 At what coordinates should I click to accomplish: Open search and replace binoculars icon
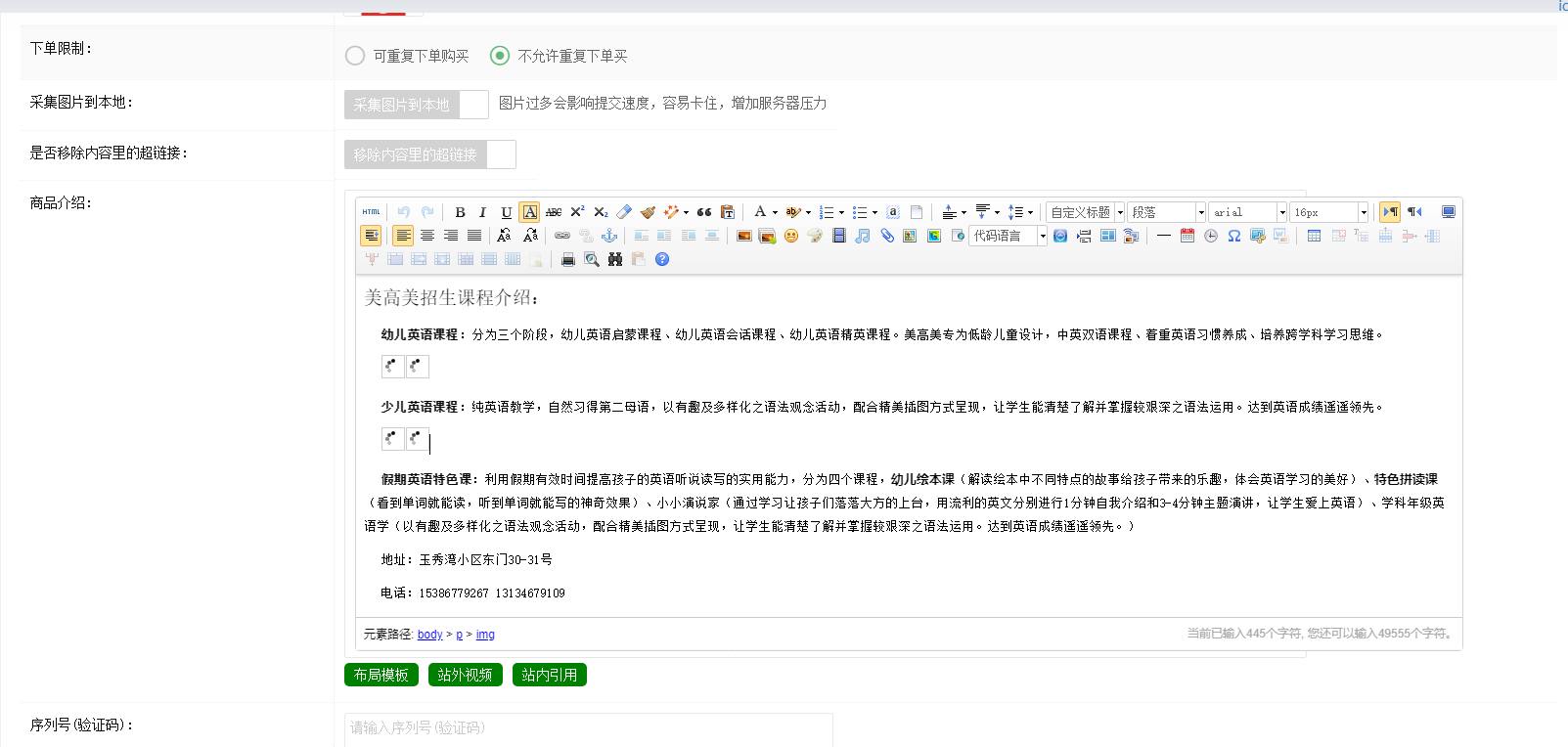point(615,259)
